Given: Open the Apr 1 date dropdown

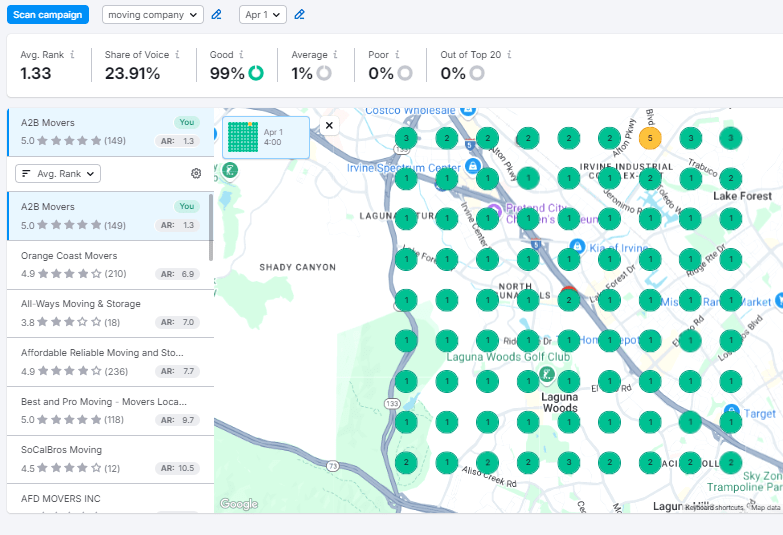Looking at the screenshot, I should pyautogui.click(x=263, y=14).
